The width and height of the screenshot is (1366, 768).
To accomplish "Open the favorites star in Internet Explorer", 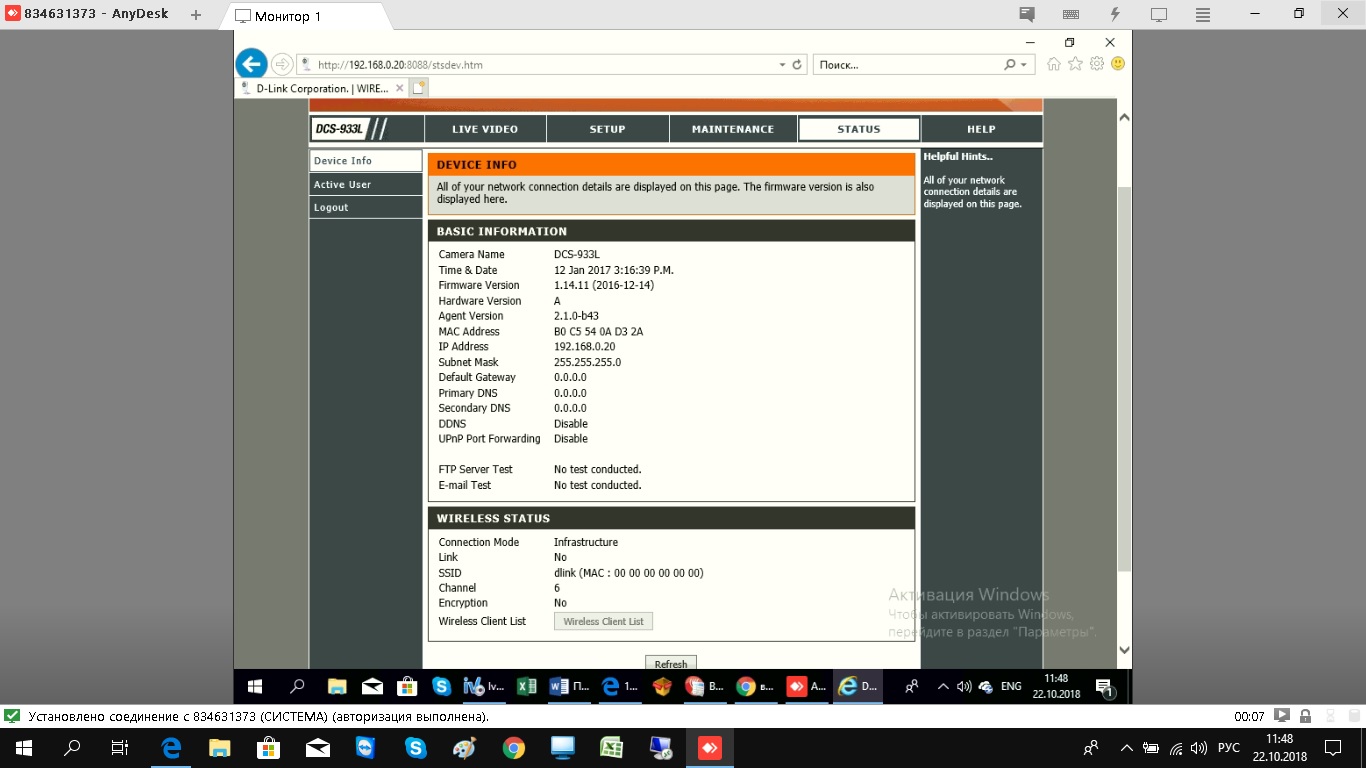I will [x=1075, y=64].
